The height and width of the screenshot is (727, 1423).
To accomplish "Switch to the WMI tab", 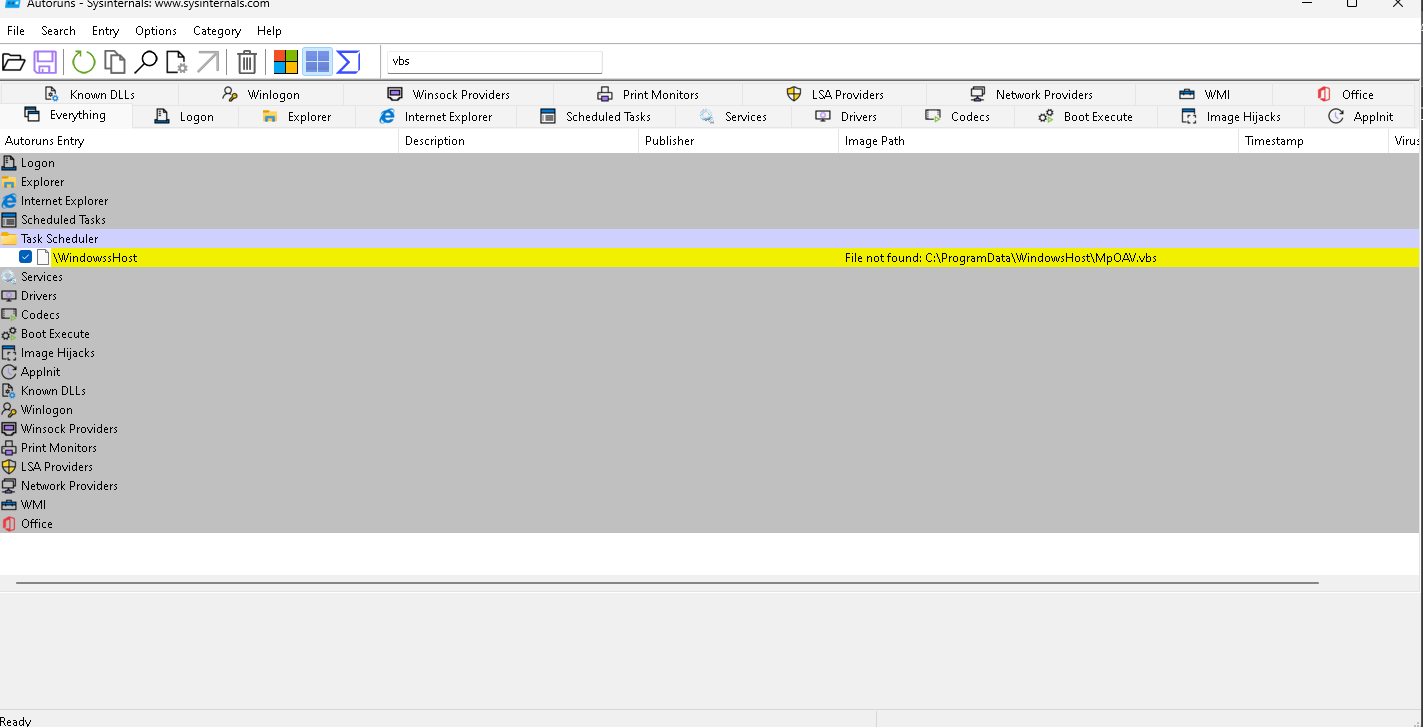I will tap(1205, 94).
